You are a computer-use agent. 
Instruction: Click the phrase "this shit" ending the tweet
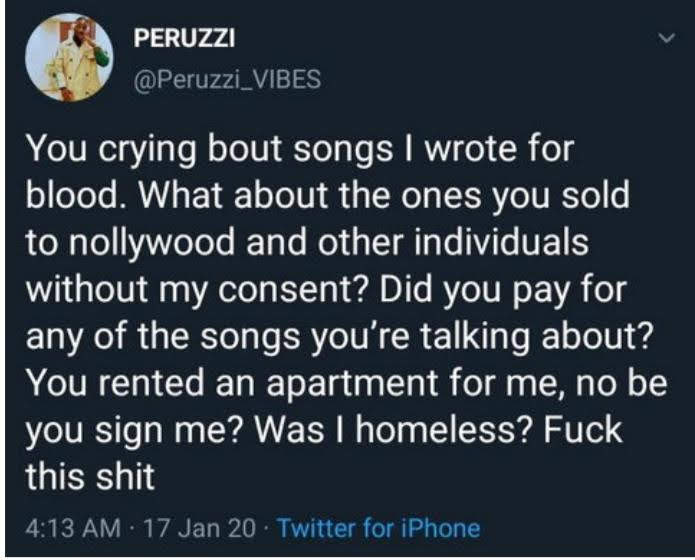[90, 476]
